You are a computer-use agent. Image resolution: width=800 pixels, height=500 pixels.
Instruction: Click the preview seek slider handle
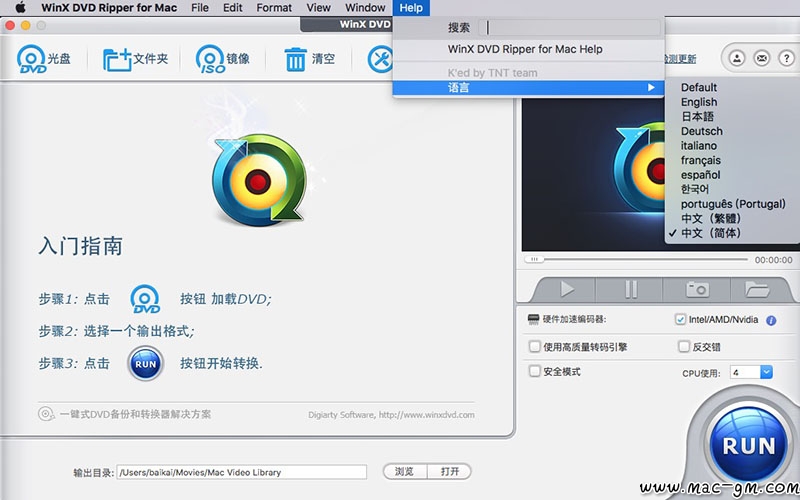[534, 259]
